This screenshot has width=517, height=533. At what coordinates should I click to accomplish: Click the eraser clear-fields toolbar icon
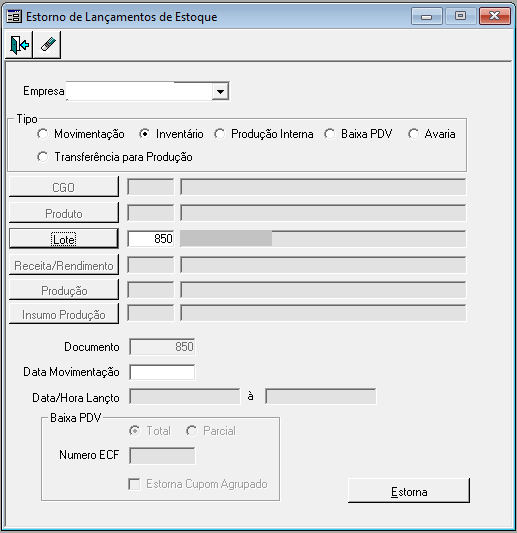(47, 45)
